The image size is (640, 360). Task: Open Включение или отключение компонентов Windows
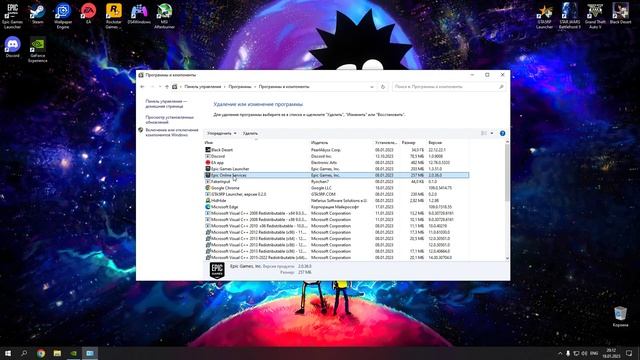click(x=172, y=132)
